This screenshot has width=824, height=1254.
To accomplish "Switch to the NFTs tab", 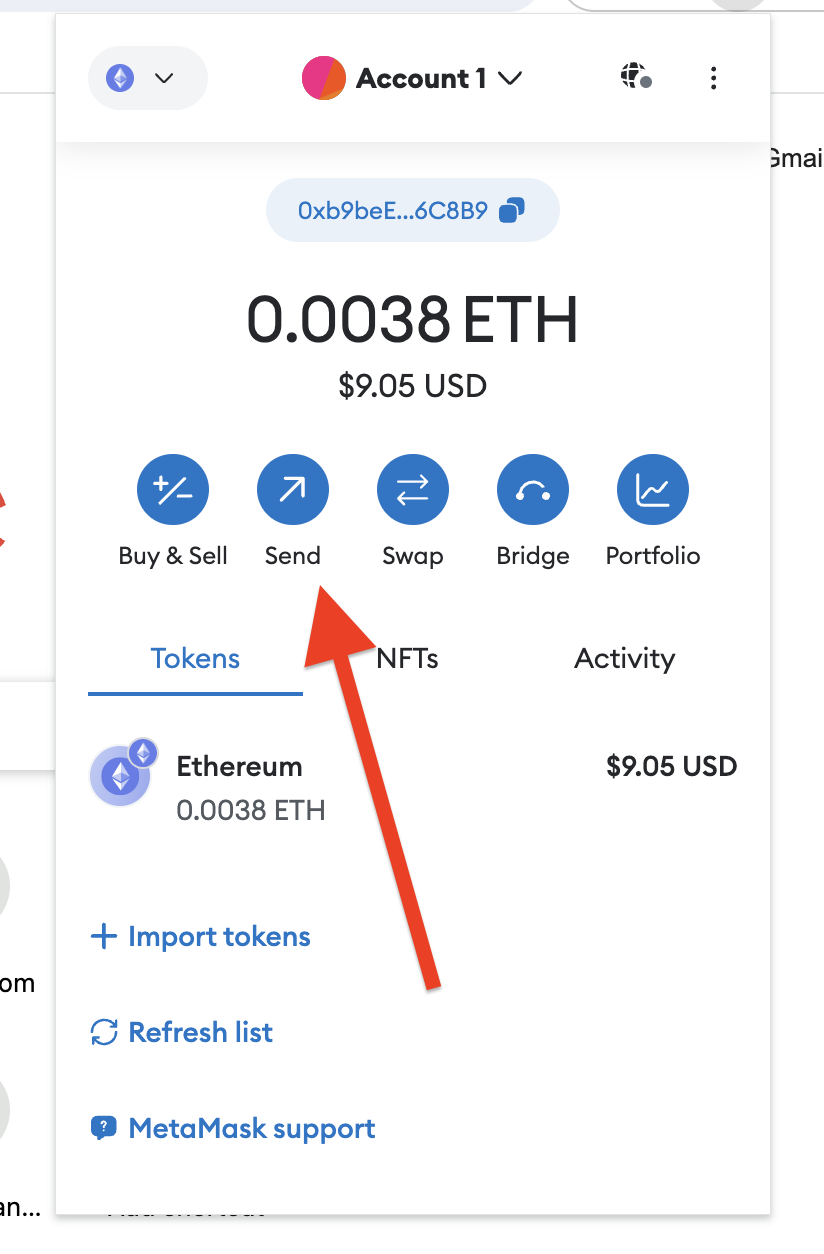I will click(x=407, y=659).
